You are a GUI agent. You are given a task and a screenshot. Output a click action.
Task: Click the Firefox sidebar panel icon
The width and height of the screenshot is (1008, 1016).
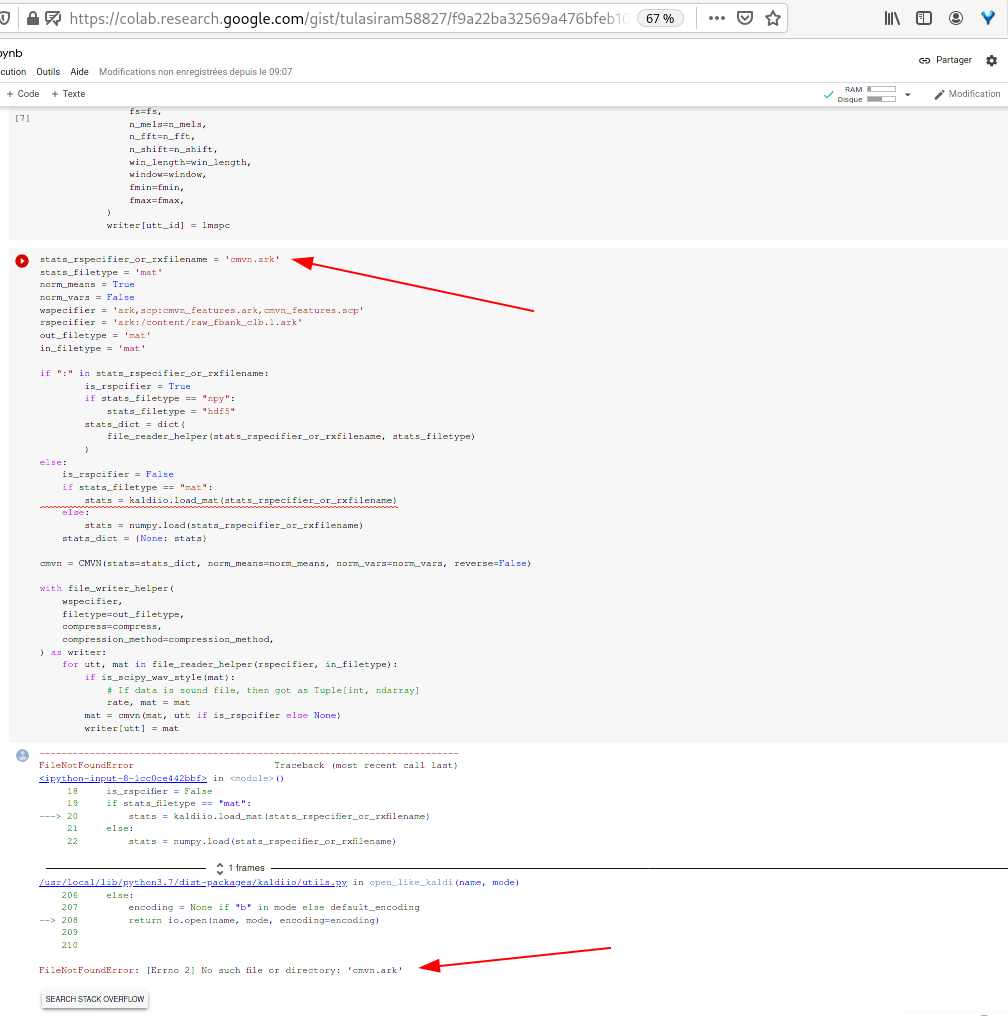[x=923, y=17]
